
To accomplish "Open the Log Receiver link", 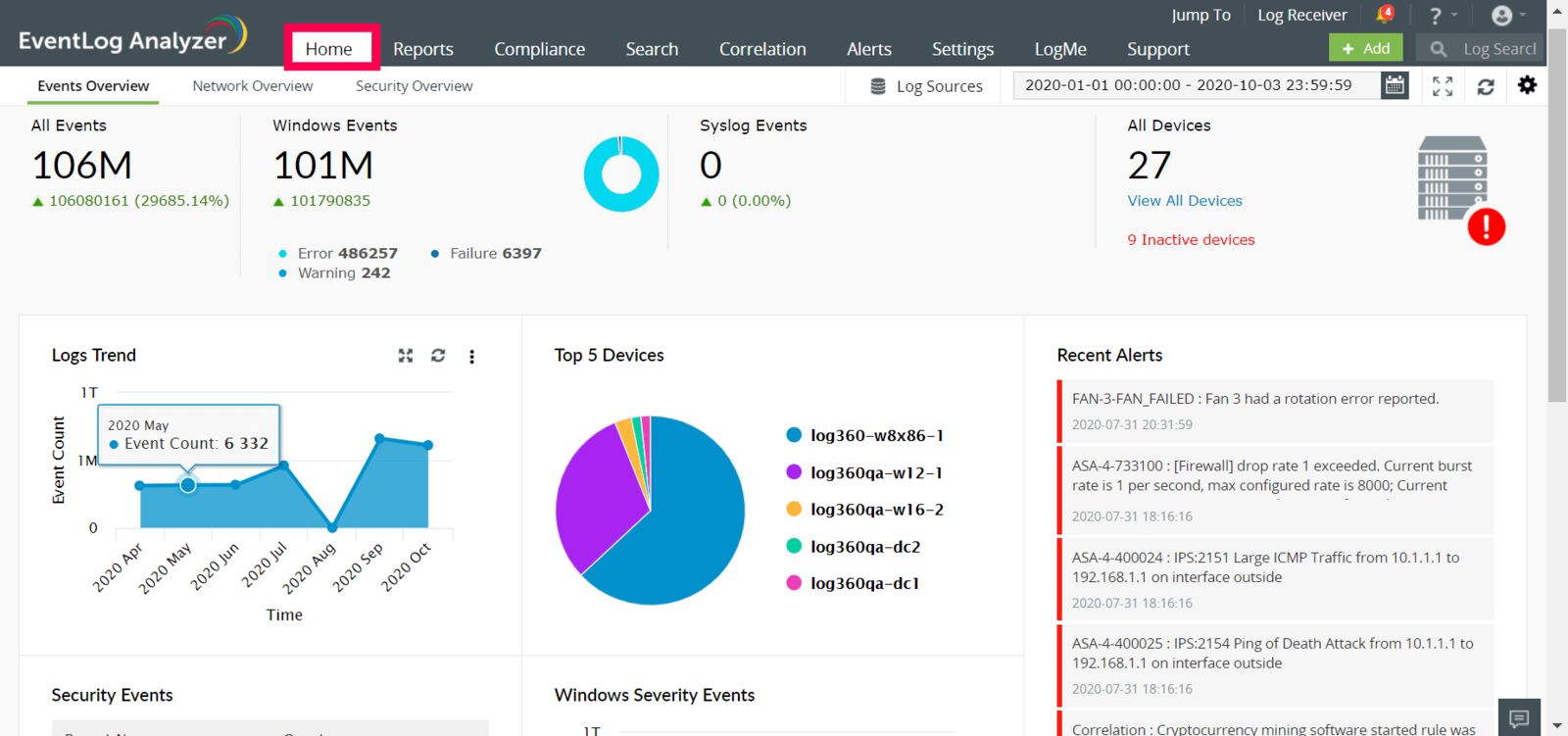I will 1302,15.
